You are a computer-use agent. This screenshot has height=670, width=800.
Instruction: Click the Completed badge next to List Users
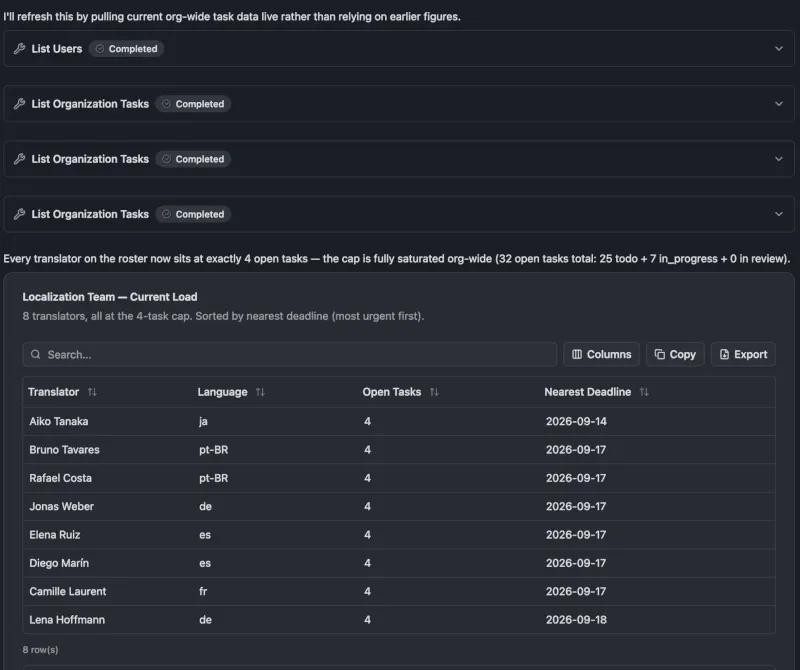(x=127, y=48)
